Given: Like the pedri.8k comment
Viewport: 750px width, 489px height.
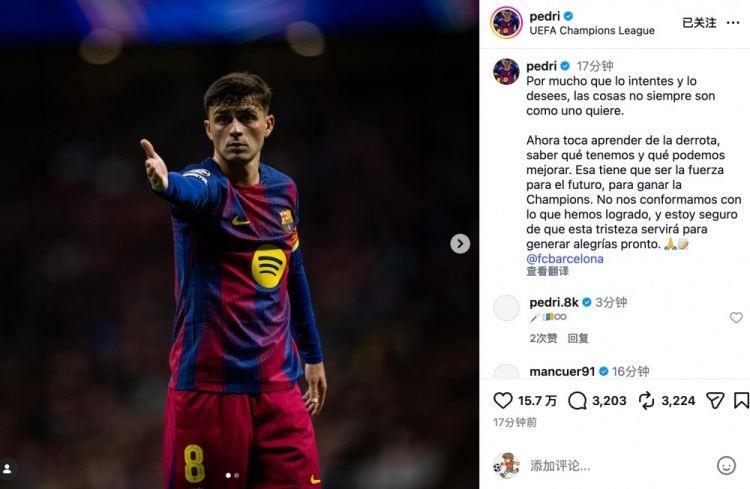Looking at the screenshot, I should [736, 318].
